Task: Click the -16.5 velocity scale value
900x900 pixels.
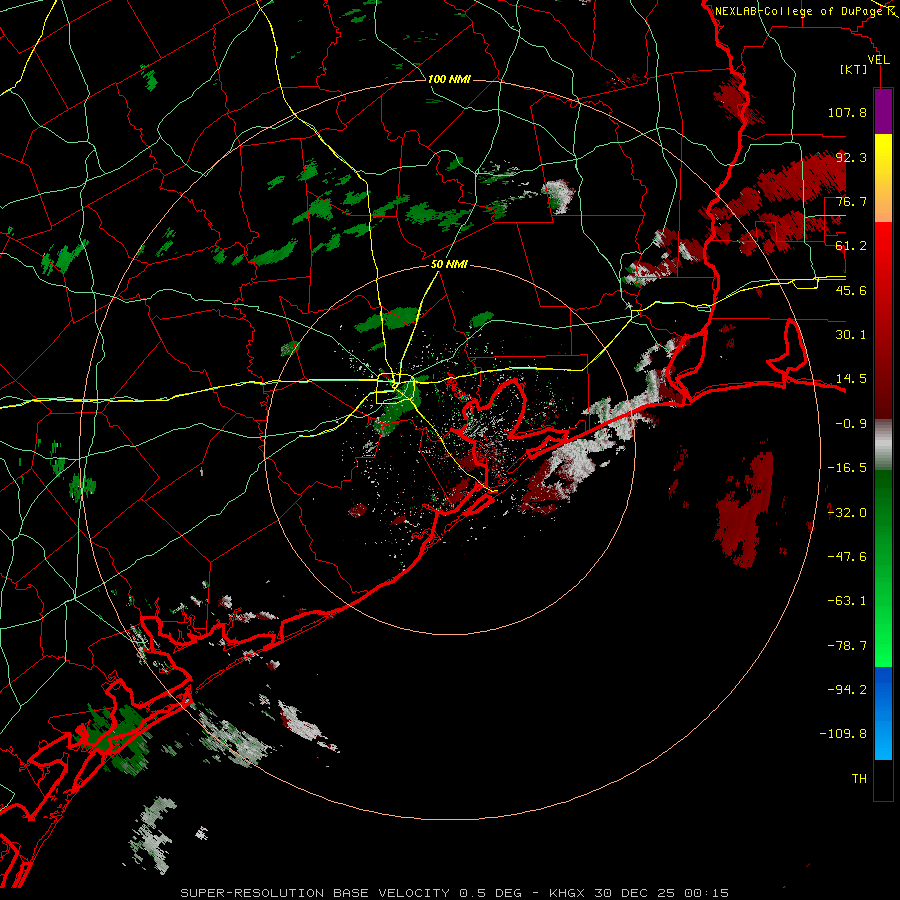Action: click(x=847, y=468)
